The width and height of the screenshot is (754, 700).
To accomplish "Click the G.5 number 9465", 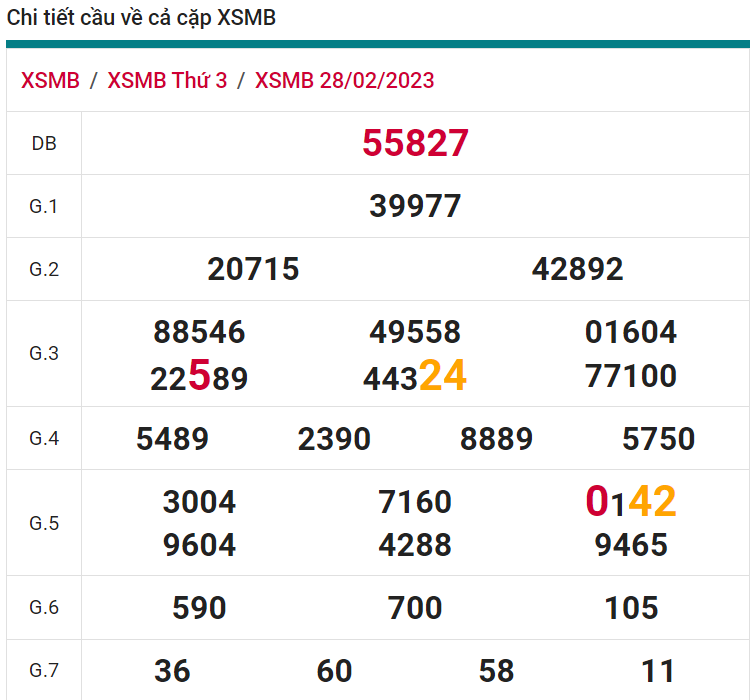I will coord(631,545).
